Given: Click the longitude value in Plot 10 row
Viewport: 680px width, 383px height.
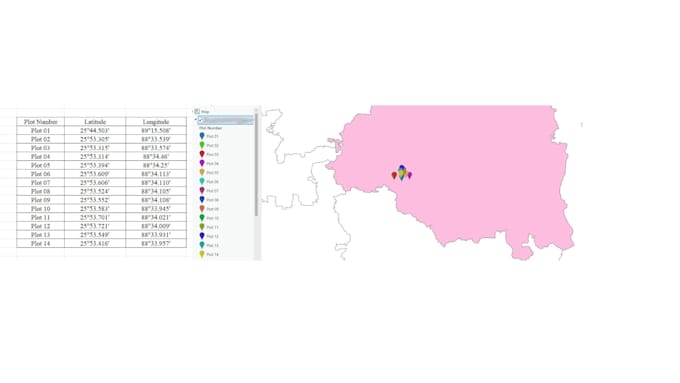Looking at the screenshot, I should [156, 209].
